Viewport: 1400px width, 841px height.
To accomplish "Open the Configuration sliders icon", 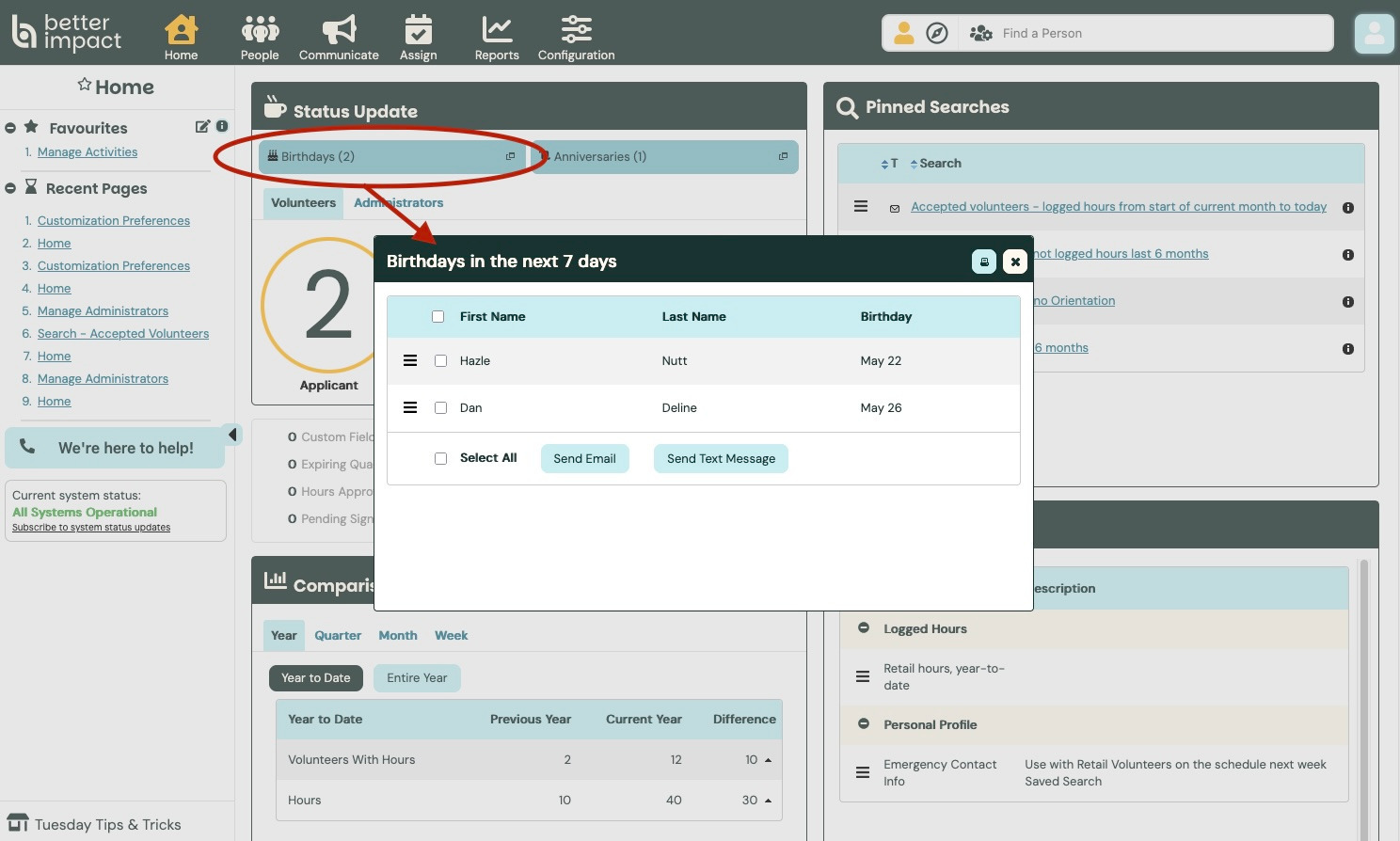I will point(576,31).
